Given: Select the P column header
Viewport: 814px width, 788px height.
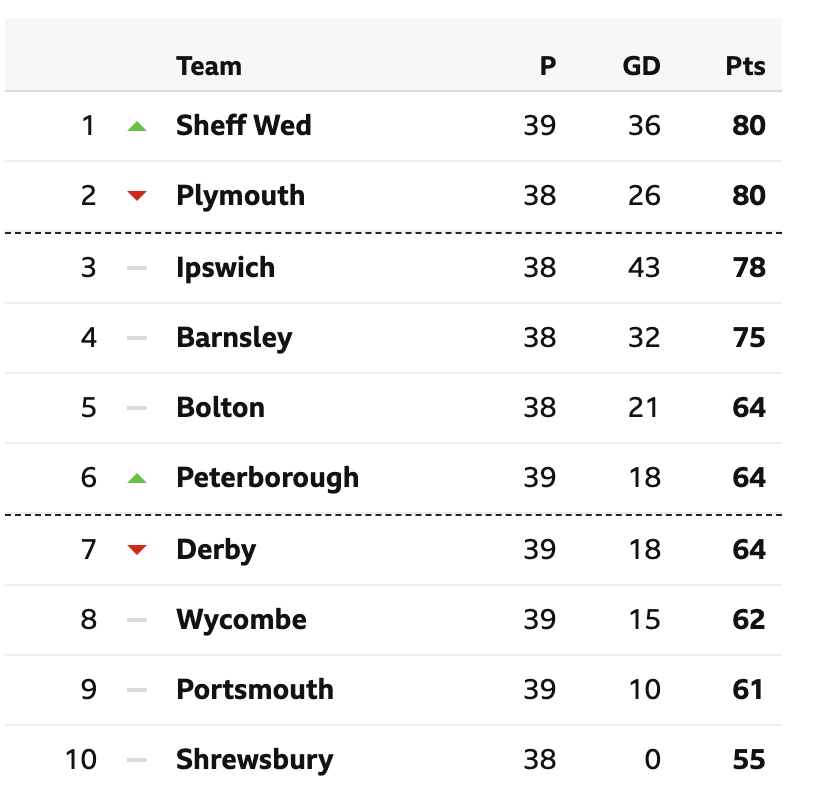Looking at the screenshot, I should point(548,66).
